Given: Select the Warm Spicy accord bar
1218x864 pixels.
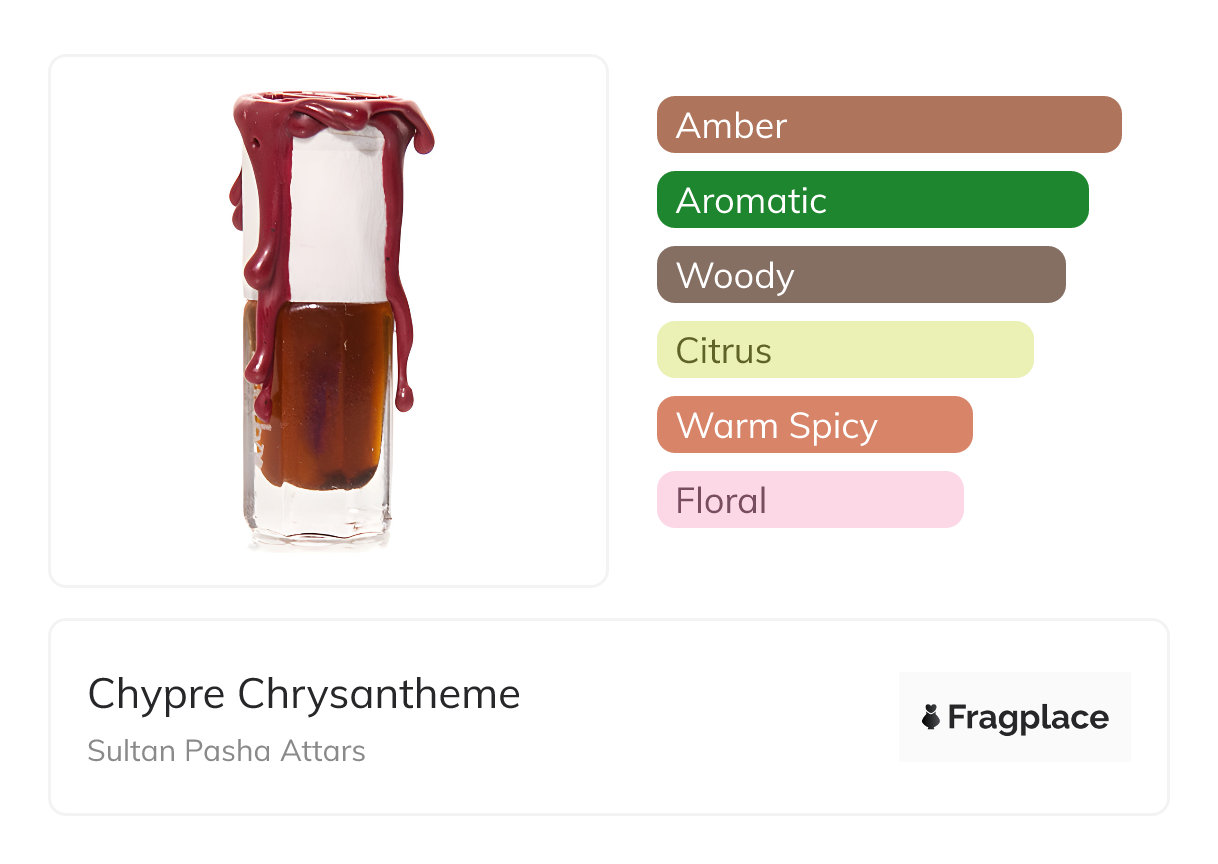Looking at the screenshot, I should (814, 425).
